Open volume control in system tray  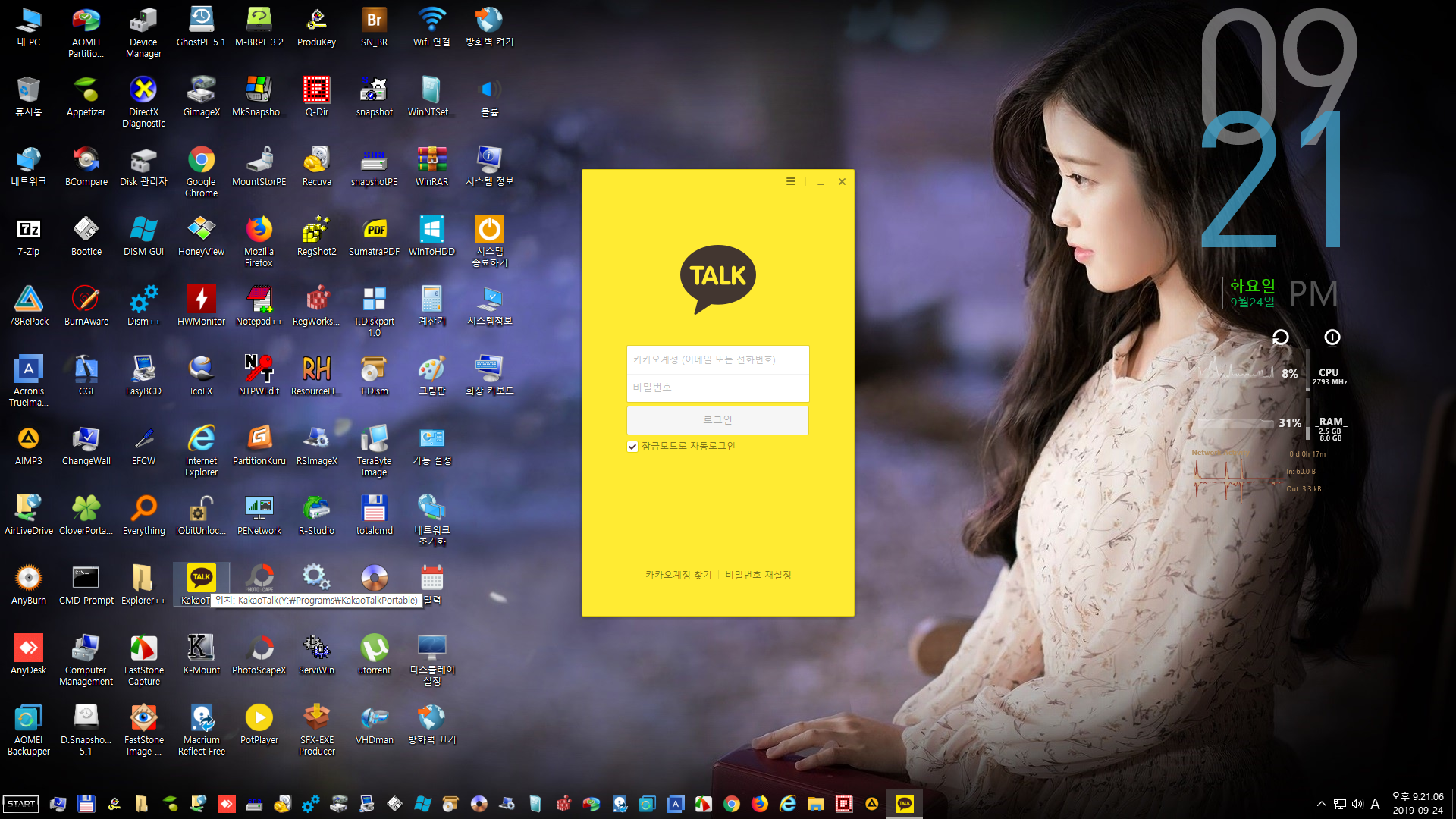pos(1357,804)
